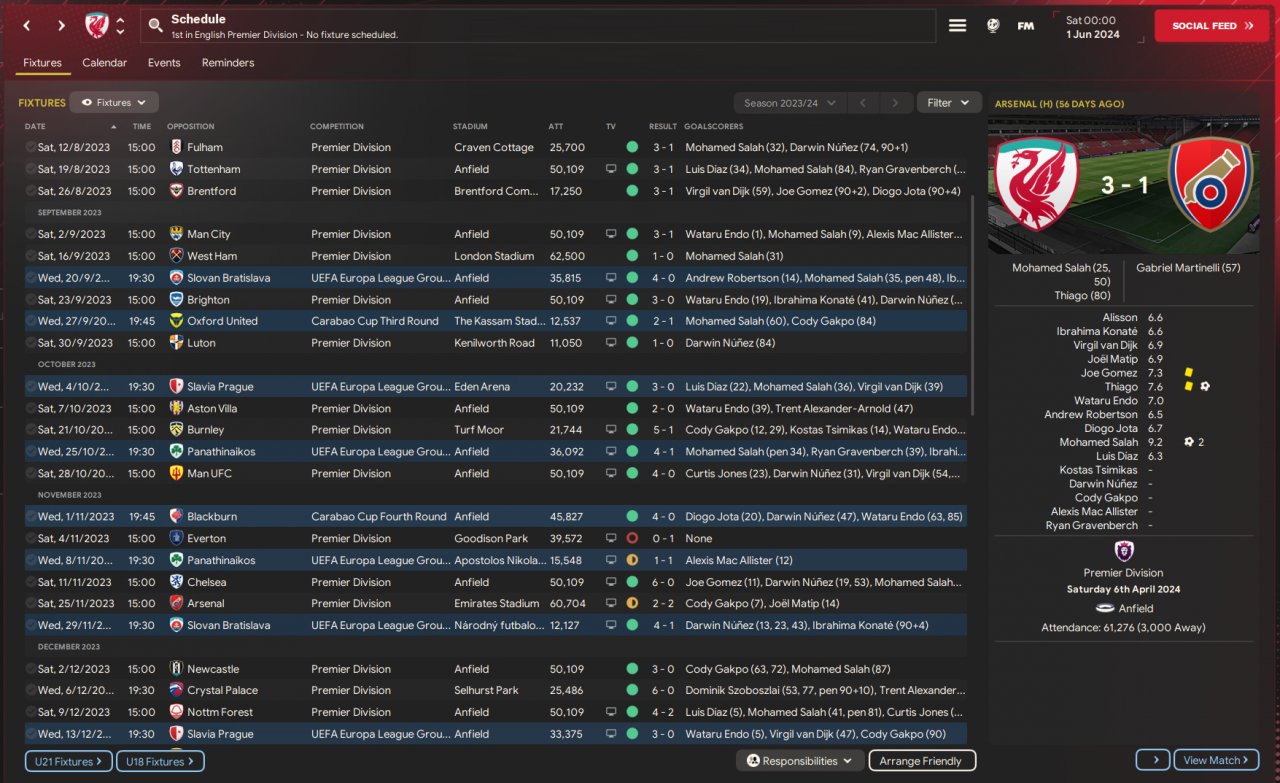Click the up/down chevrons beside the club badge
The image size is (1280, 783).
coord(120,26)
